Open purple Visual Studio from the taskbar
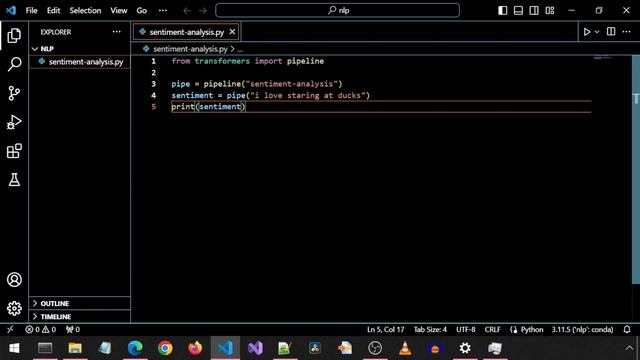Image resolution: width=640 pixels, height=360 pixels. click(255, 348)
